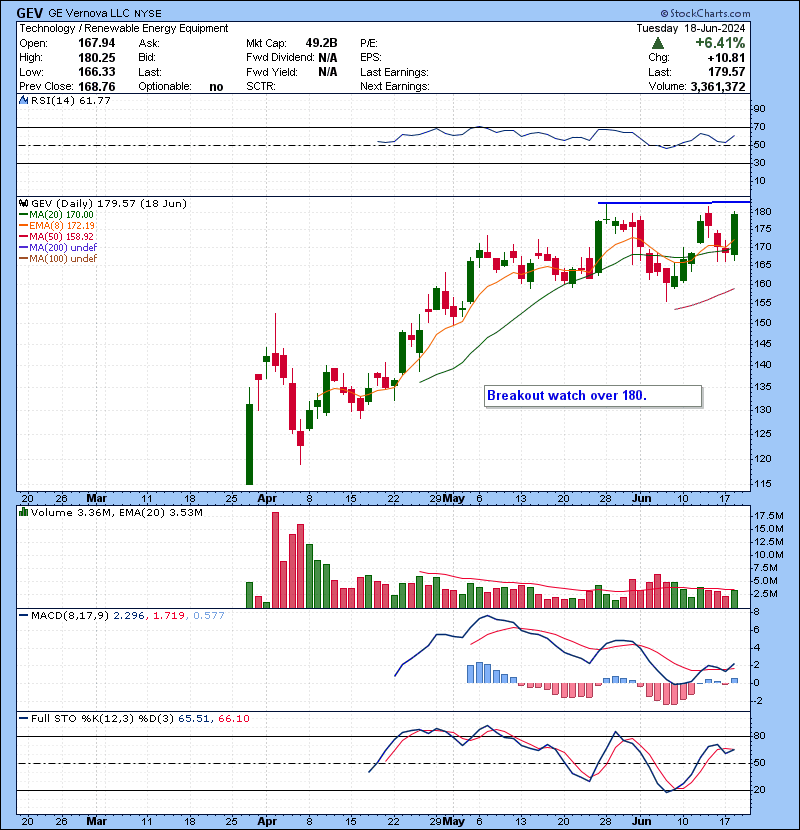Image resolution: width=800 pixels, height=830 pixels.
Task: Click the large green first-day candlestick near 115
Action: (x=249, y=444)
